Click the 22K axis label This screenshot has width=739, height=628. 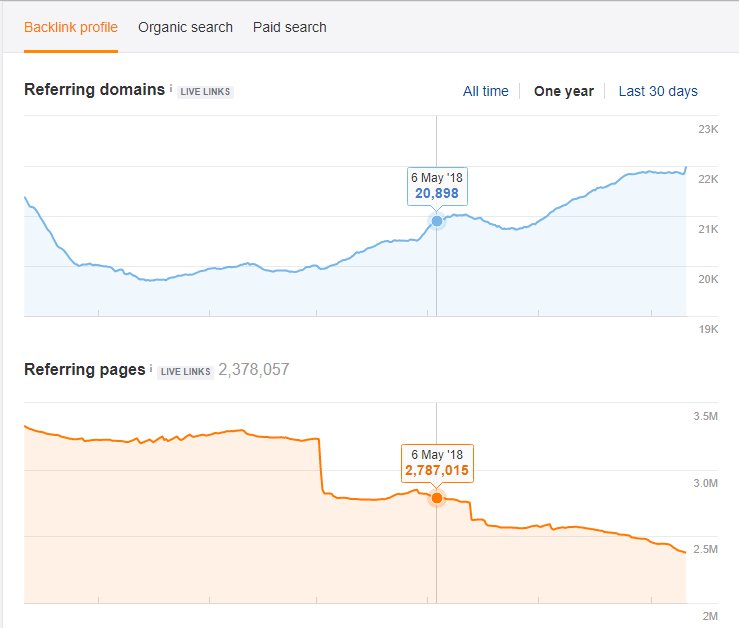pos(708,179)
